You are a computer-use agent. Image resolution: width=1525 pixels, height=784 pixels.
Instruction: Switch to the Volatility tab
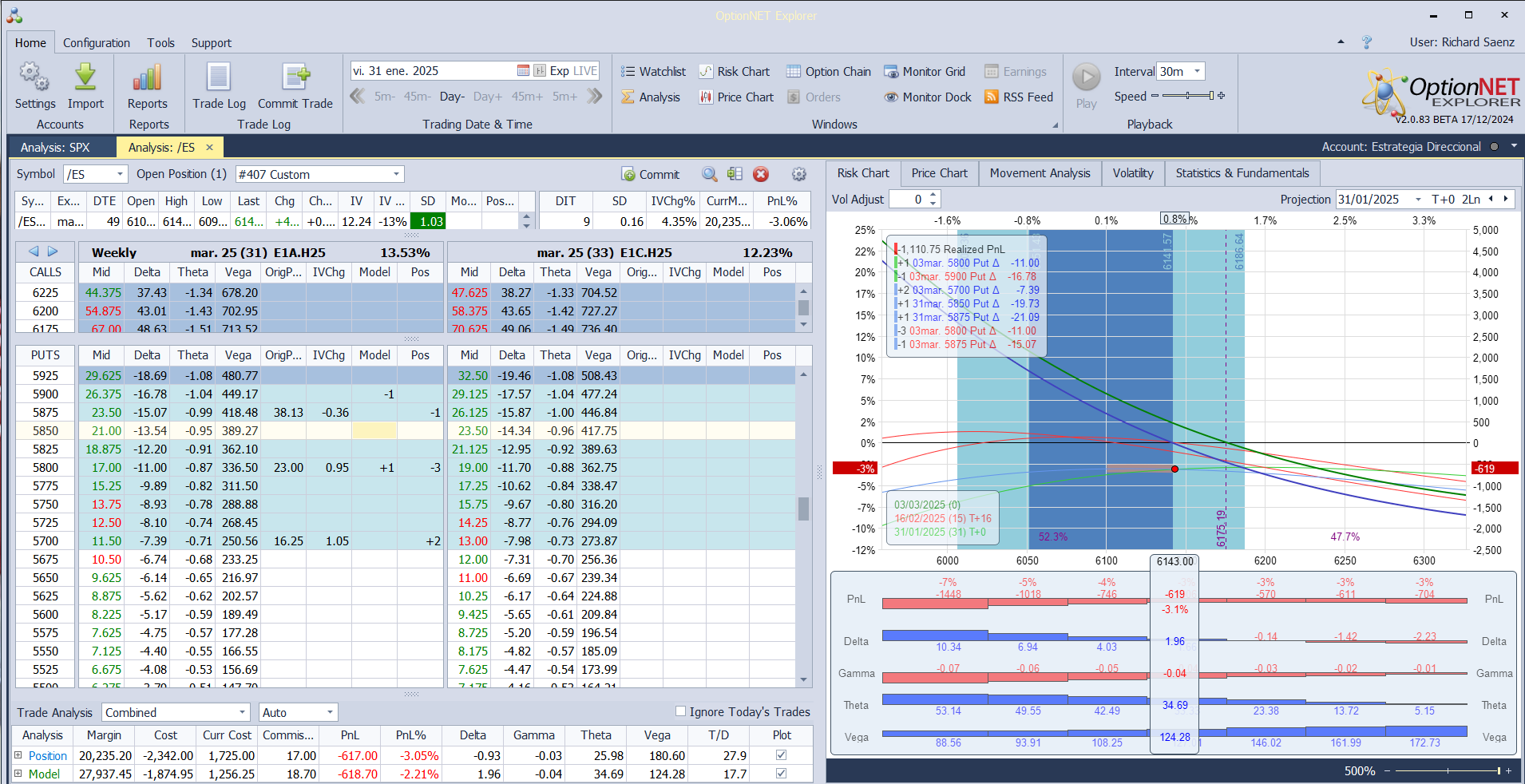point(1133,173)
